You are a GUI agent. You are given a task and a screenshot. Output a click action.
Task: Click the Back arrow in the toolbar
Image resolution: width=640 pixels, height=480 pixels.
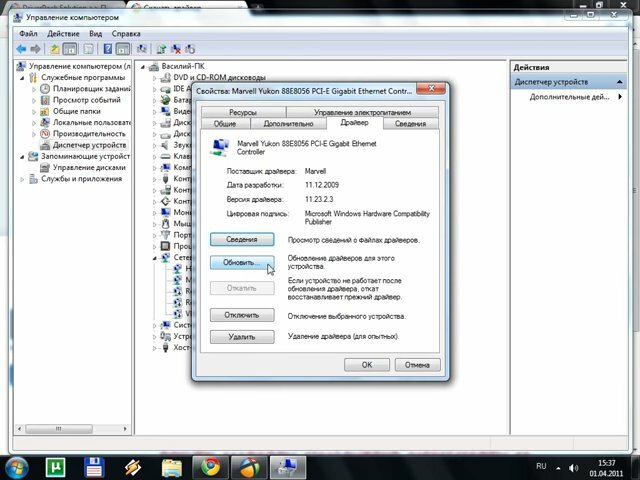pos(21,49)
